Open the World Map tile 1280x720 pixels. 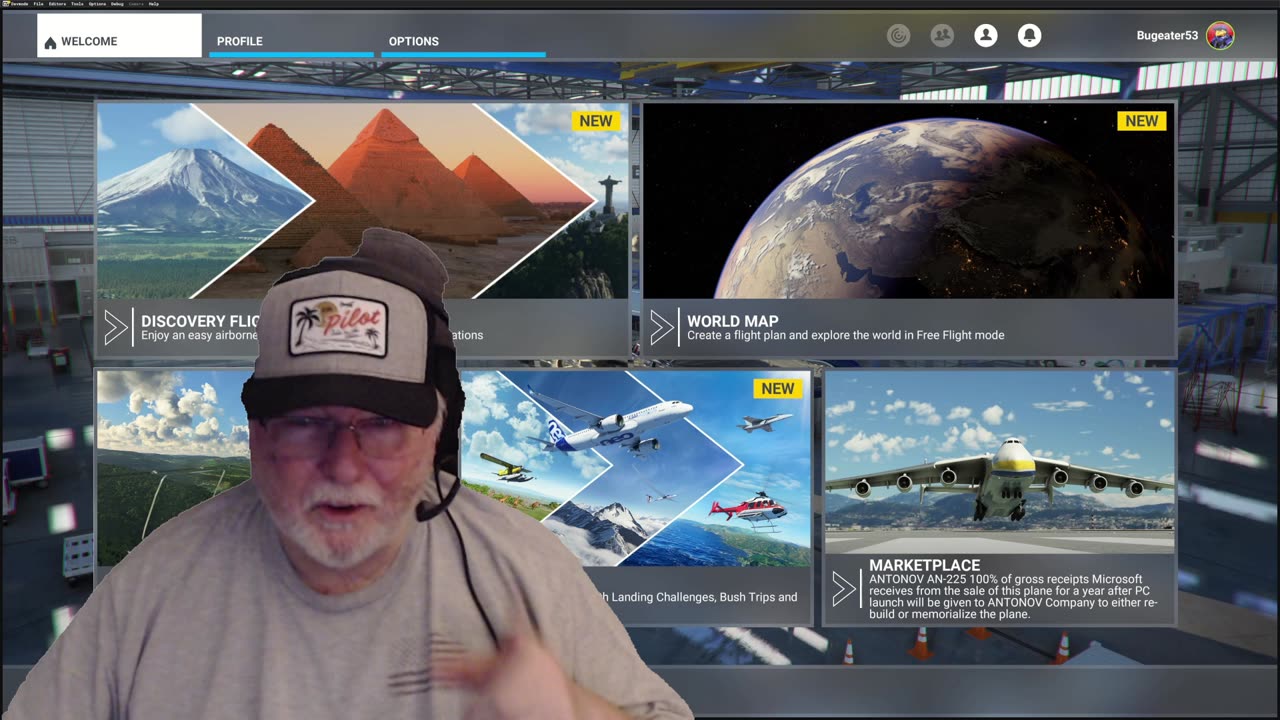click(x=908, y=229)
